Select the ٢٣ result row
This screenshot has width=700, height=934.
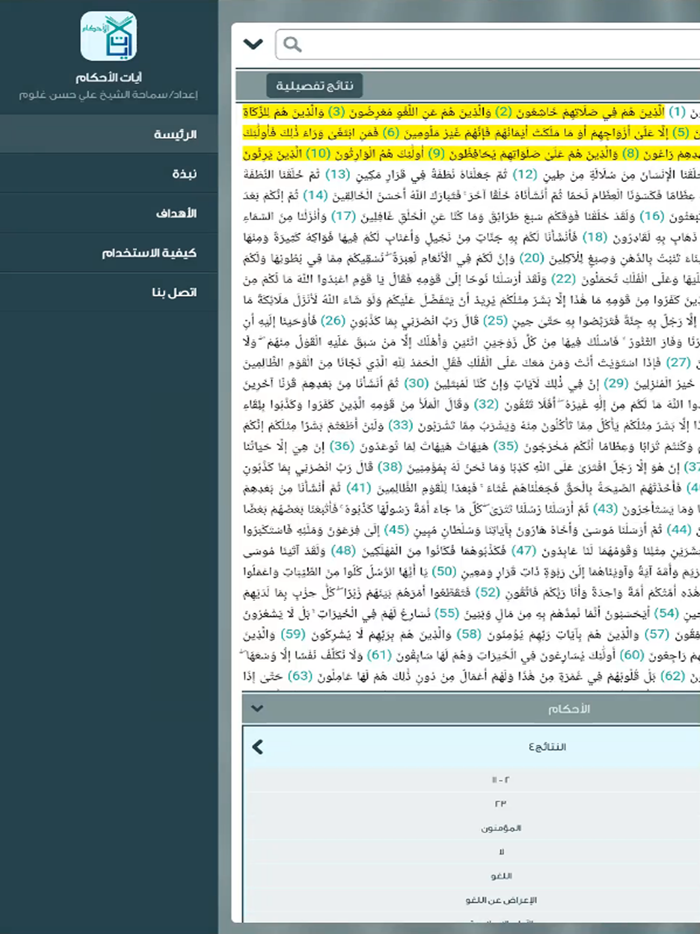click(500, 804)
